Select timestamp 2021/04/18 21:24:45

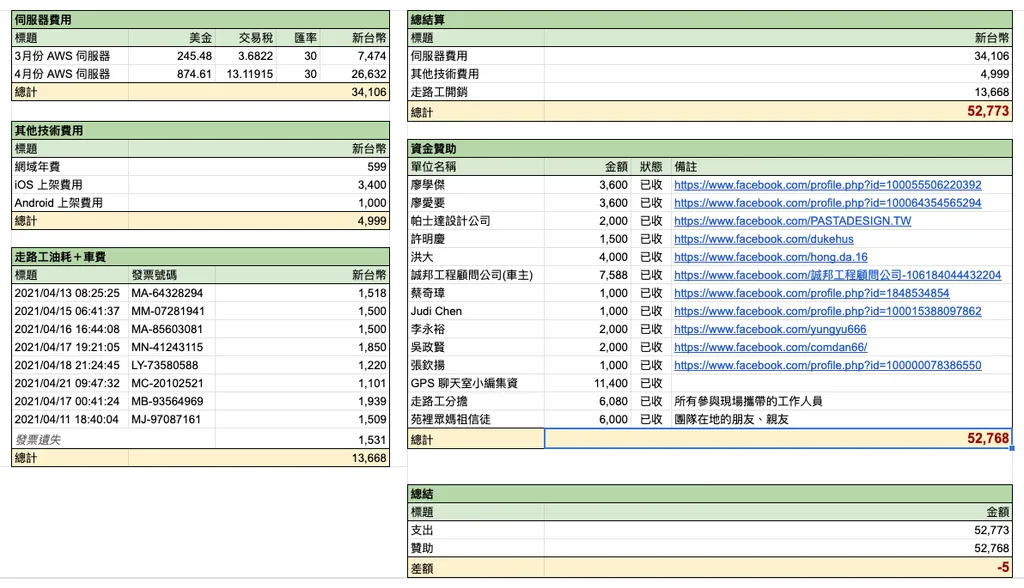[70, 365]
